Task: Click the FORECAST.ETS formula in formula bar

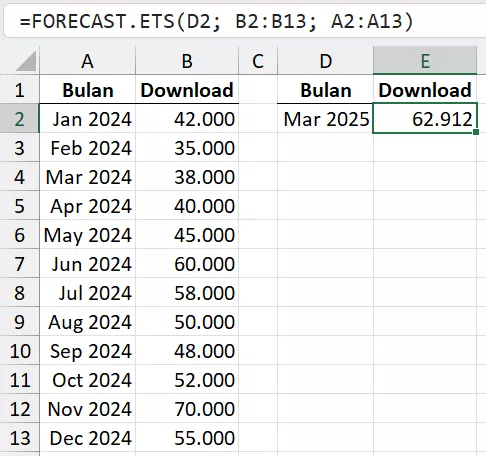Action: (x=216, y=22)
